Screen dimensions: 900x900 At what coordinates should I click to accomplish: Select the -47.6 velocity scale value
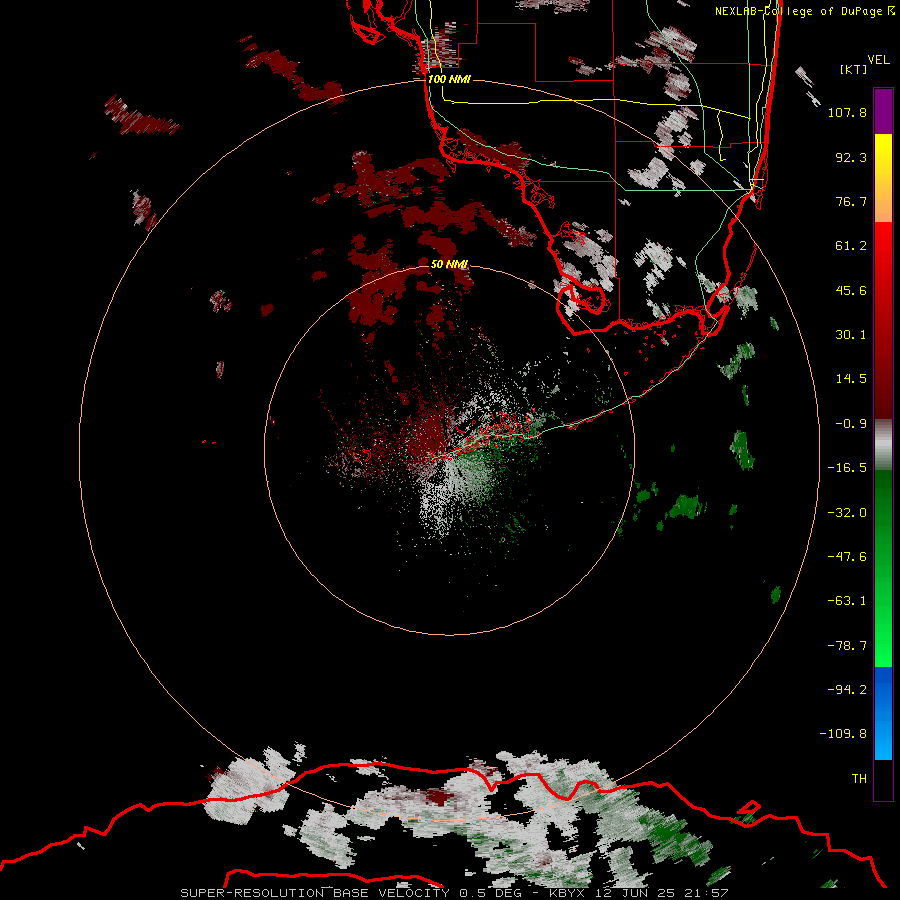847,557
